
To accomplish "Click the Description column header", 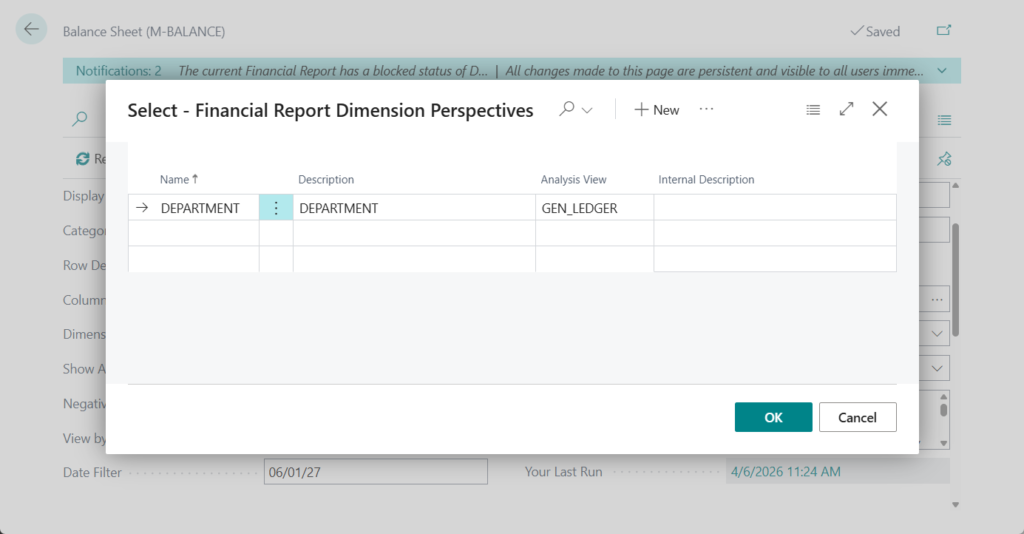I will coord(326,179).
